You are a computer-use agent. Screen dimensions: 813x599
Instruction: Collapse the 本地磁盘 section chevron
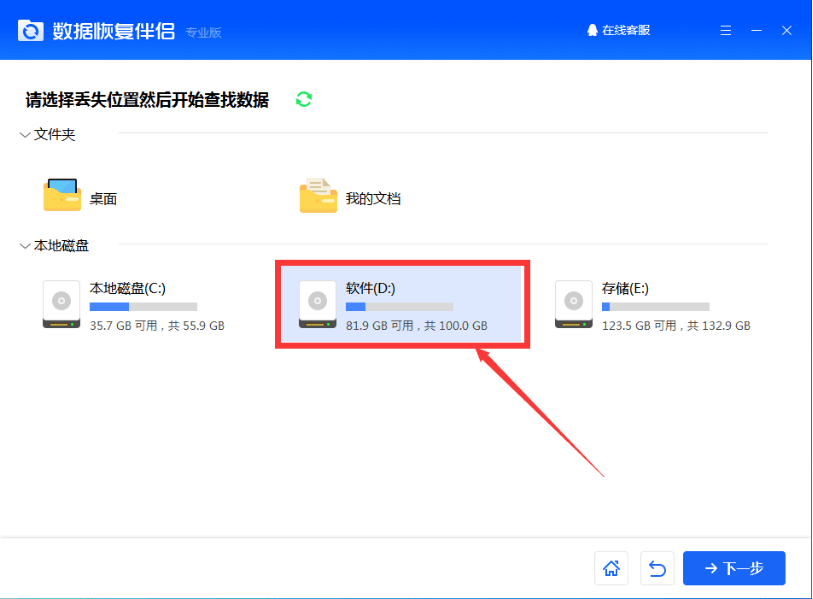click(25, 246)
